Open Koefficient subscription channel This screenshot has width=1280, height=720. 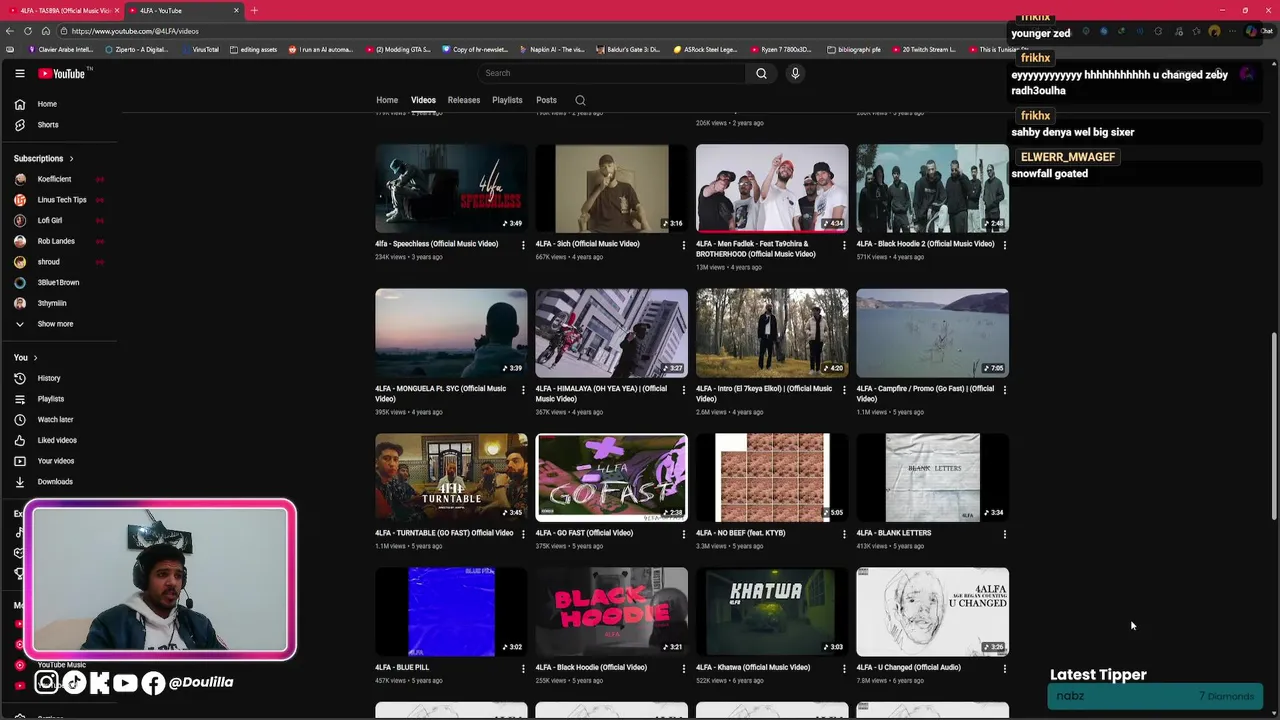pos(59,179)
